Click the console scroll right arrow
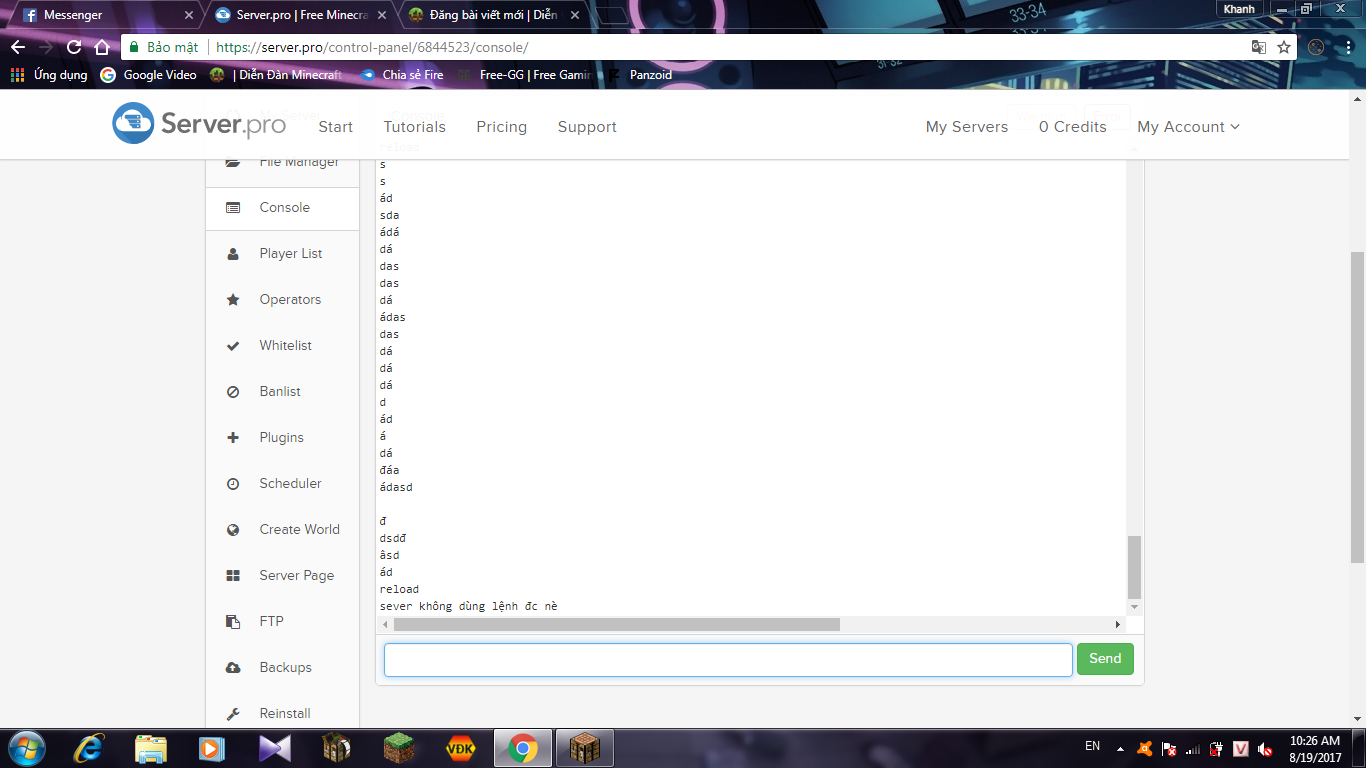Image resolution: width=1366 pixels, height=768 pixels. click(x=1118, y=625)
